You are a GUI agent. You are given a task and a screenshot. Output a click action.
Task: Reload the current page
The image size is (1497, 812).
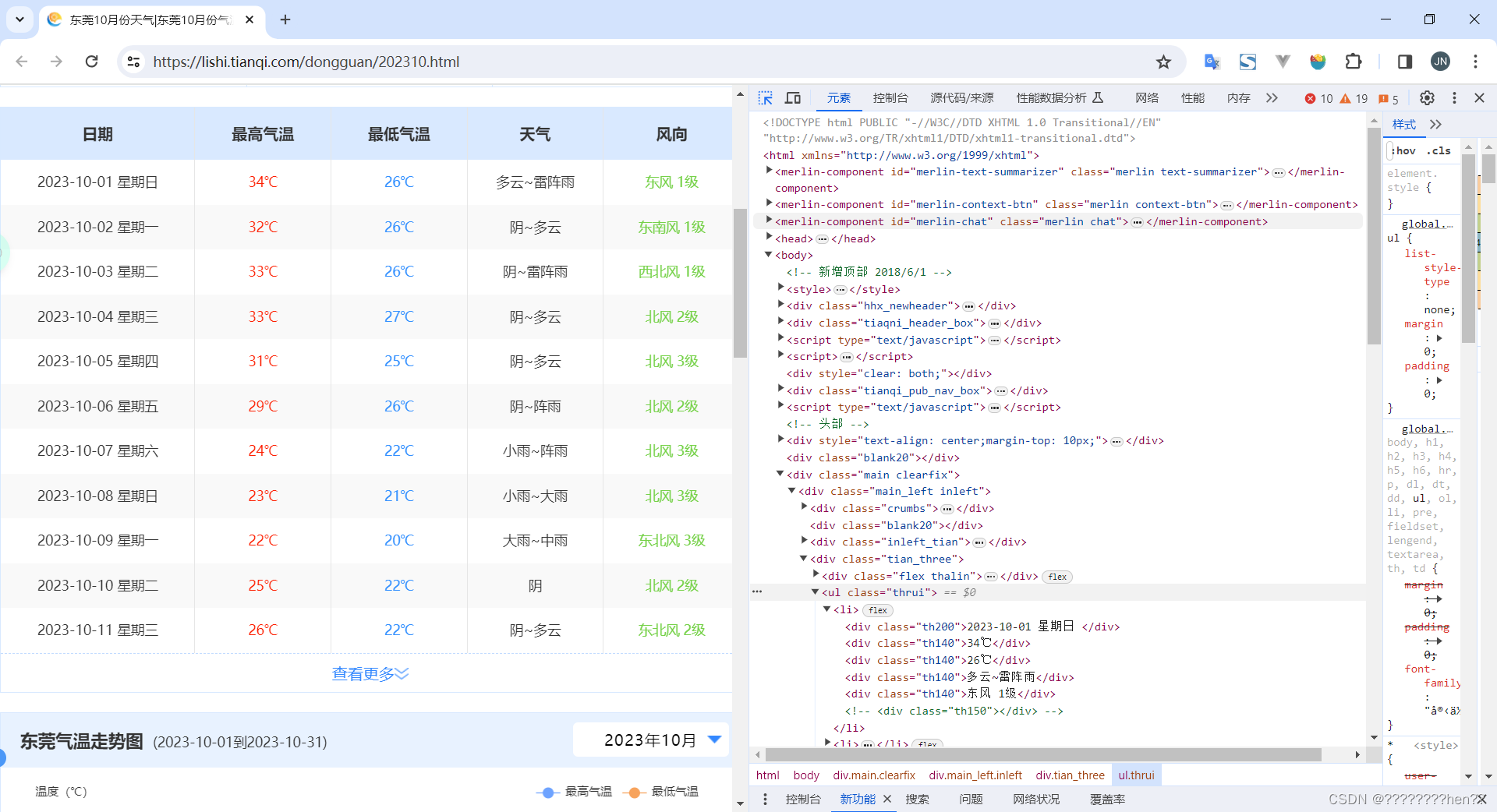click(x=91, y=62)
